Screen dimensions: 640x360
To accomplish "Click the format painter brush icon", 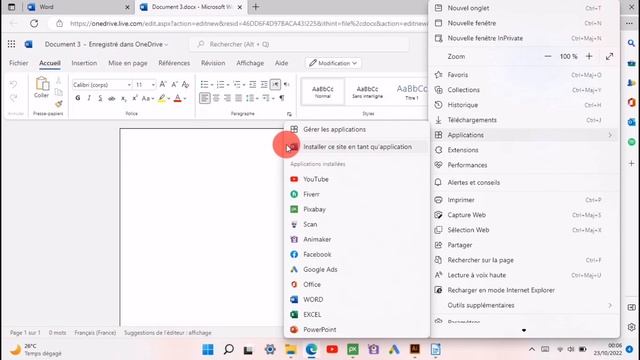I will (x=59, y=104).
